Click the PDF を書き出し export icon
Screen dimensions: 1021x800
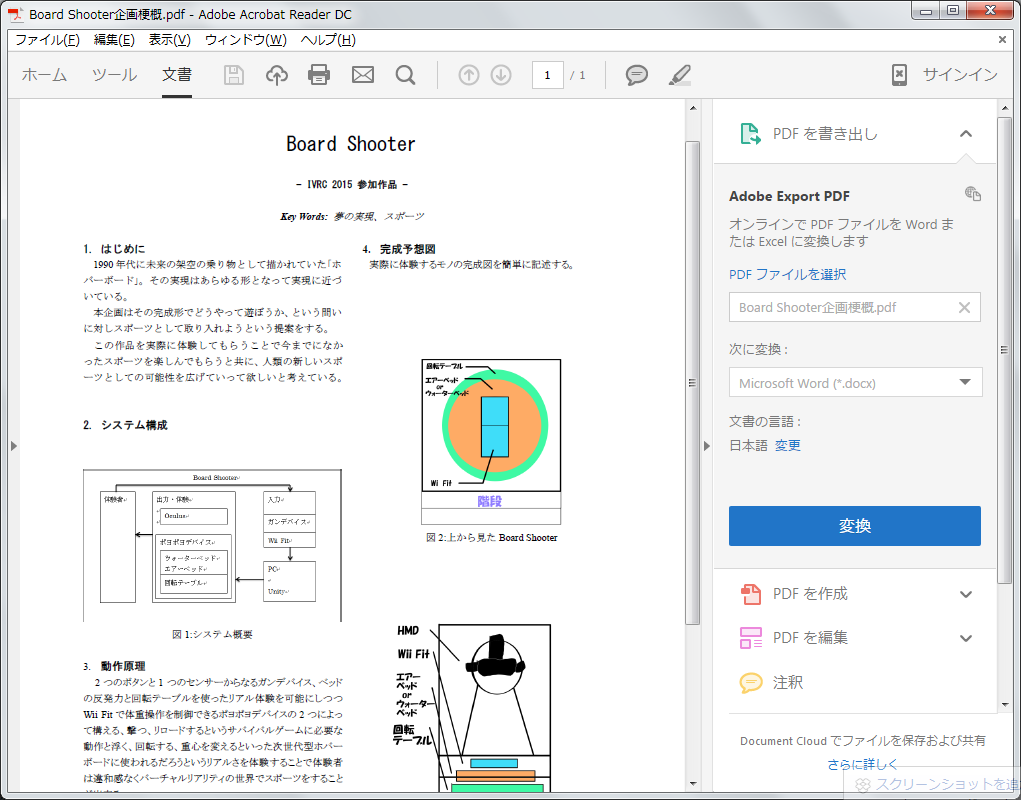coord(750,134)
